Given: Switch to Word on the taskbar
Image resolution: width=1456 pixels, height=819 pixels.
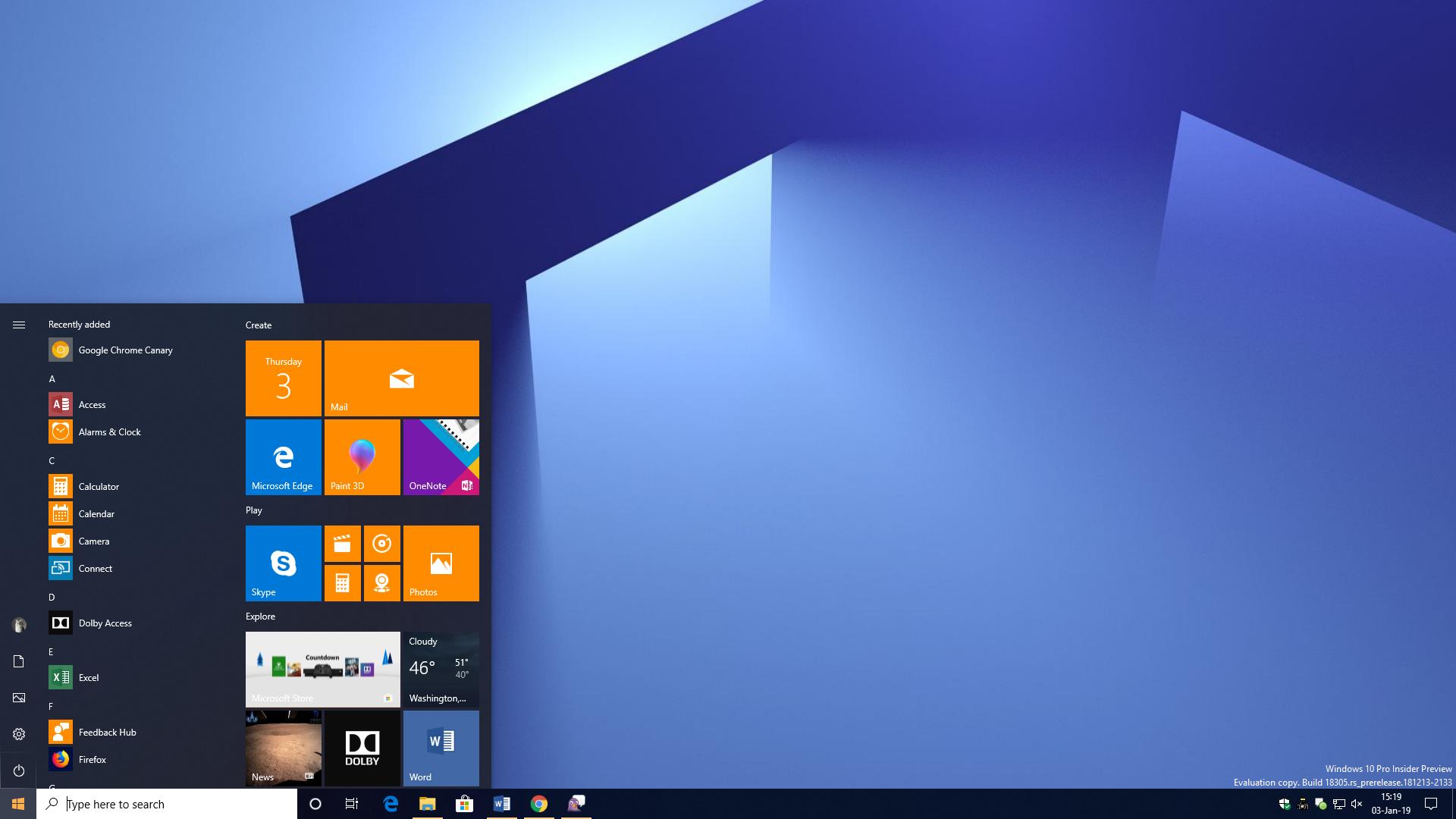Looking at the screenshot, I should 501,804.
